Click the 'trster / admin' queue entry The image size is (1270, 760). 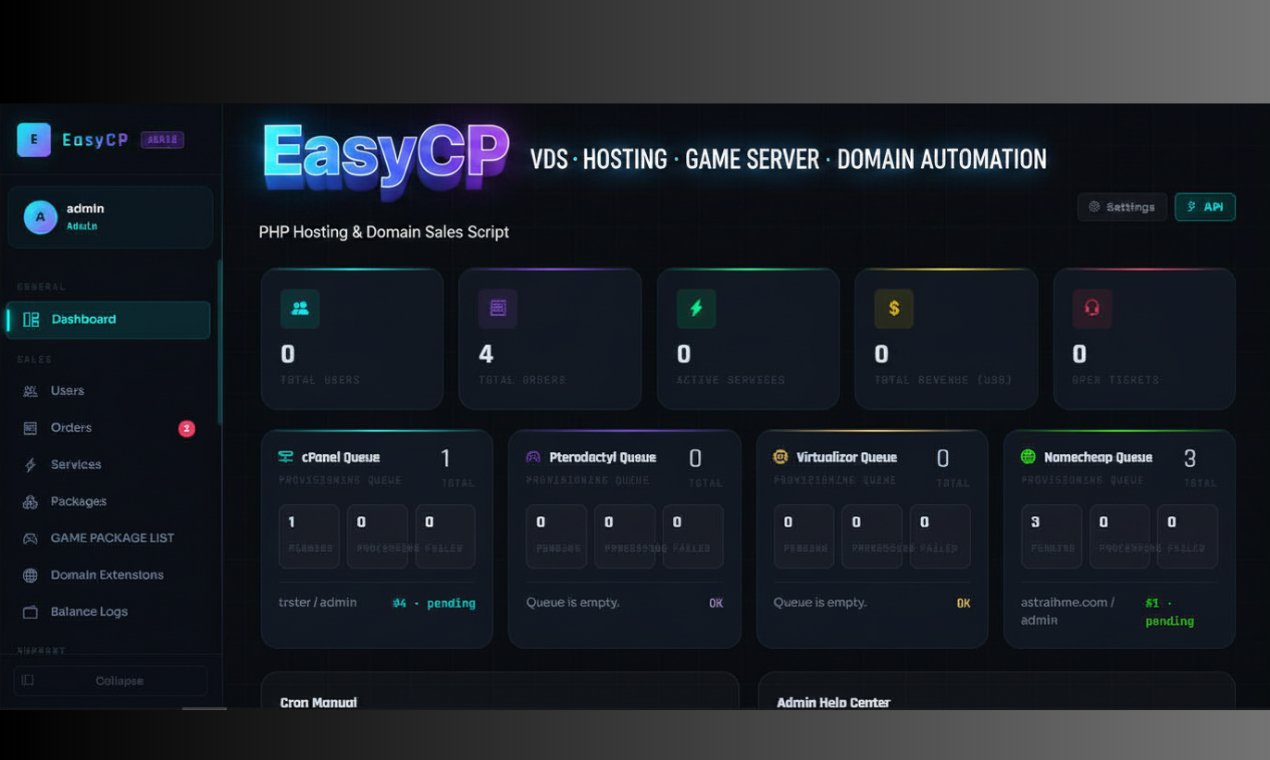[318, 603]
